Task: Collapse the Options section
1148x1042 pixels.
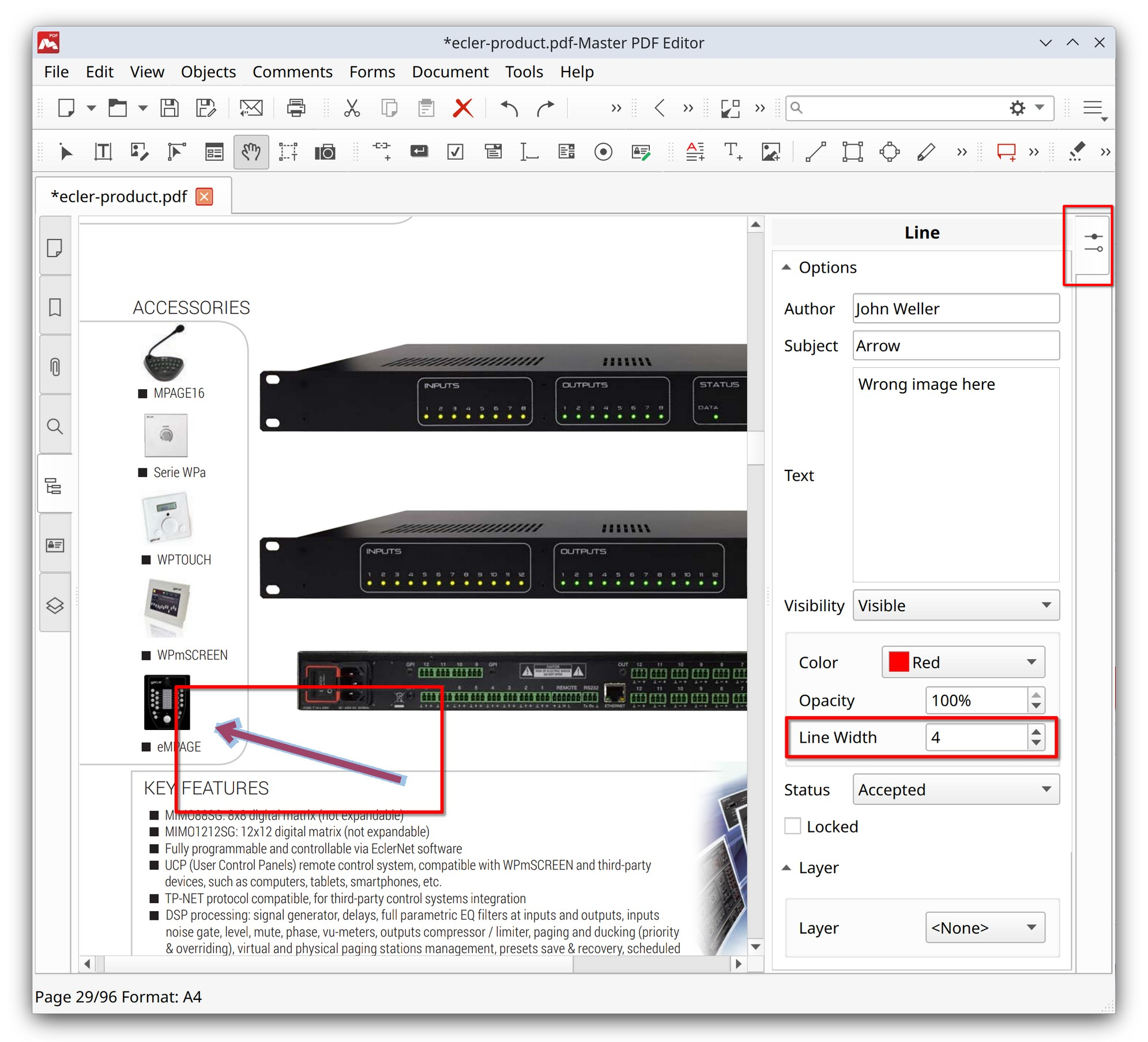Action: click(x=786, y=267)
